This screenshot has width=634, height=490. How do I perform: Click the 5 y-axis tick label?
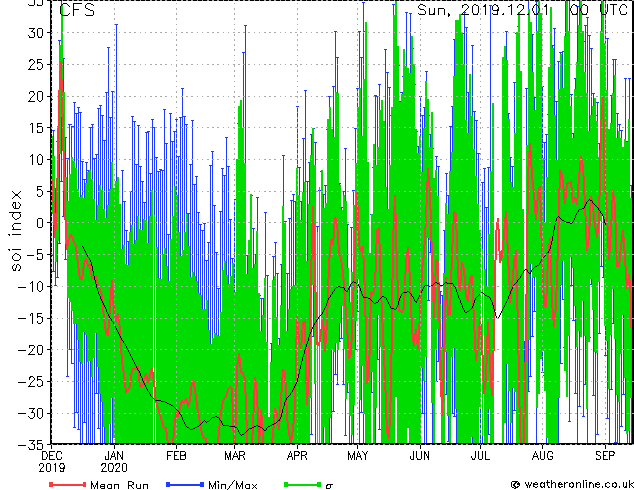pyautogui.click(x=42, y=191)
